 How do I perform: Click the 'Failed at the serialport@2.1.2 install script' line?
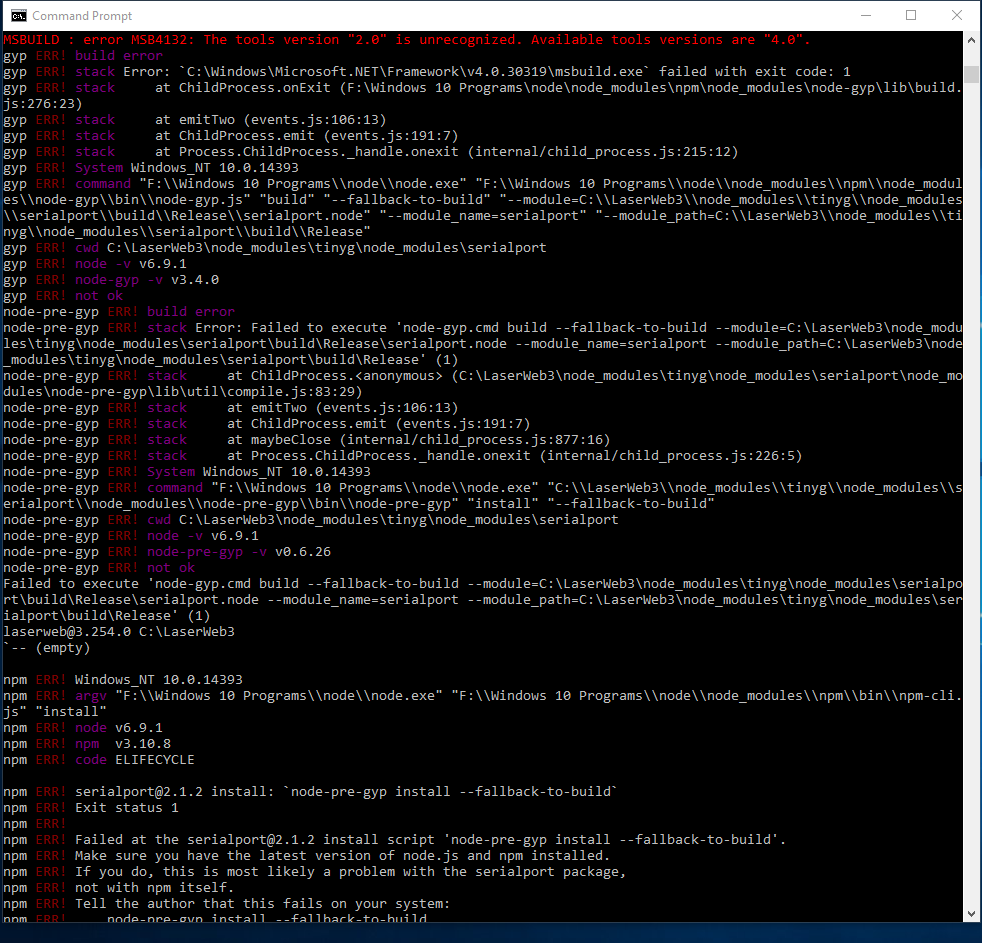point(395,840)
